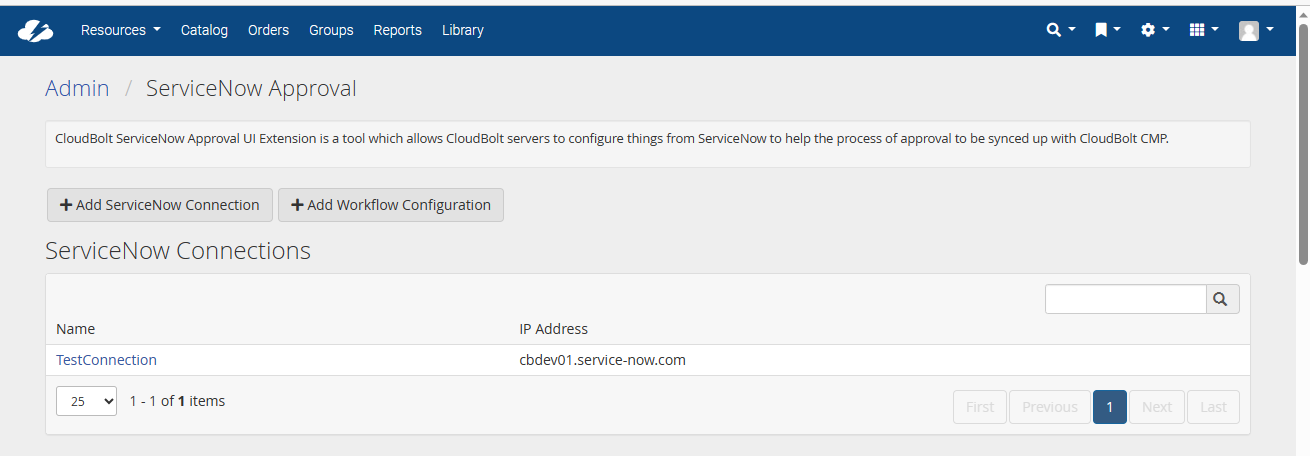Open the gear settings menu
The image size is (1310, 456).
click(x=1155, y=30)
